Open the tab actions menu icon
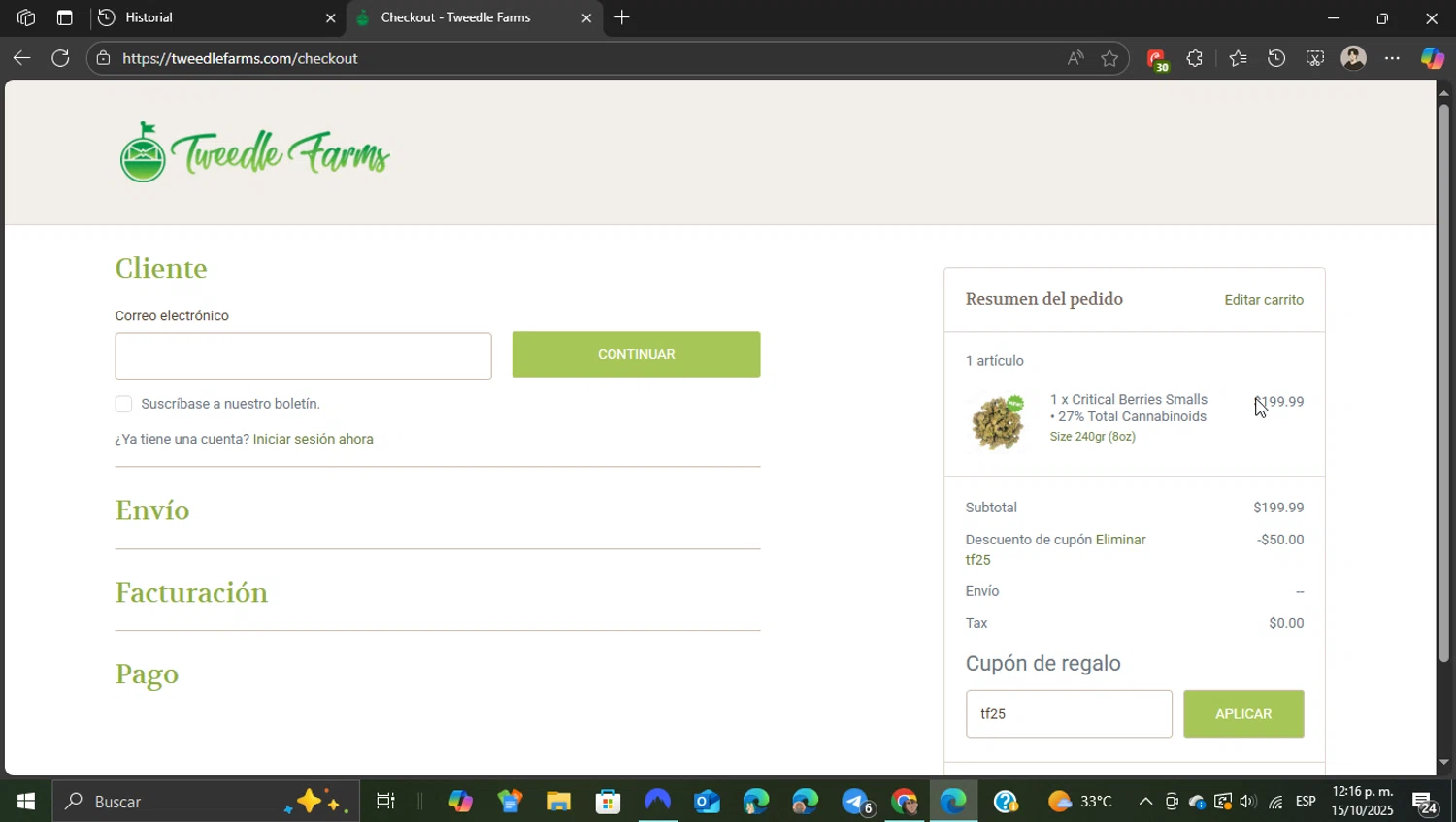 (x=64, y=17)
